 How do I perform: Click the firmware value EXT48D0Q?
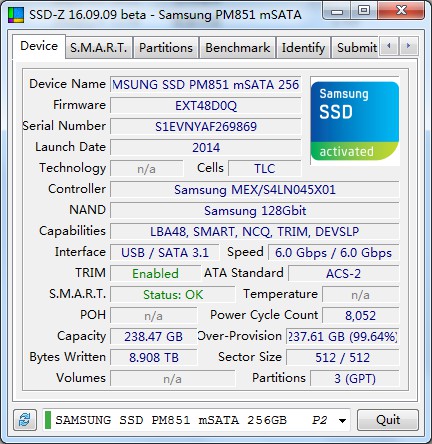206,106
